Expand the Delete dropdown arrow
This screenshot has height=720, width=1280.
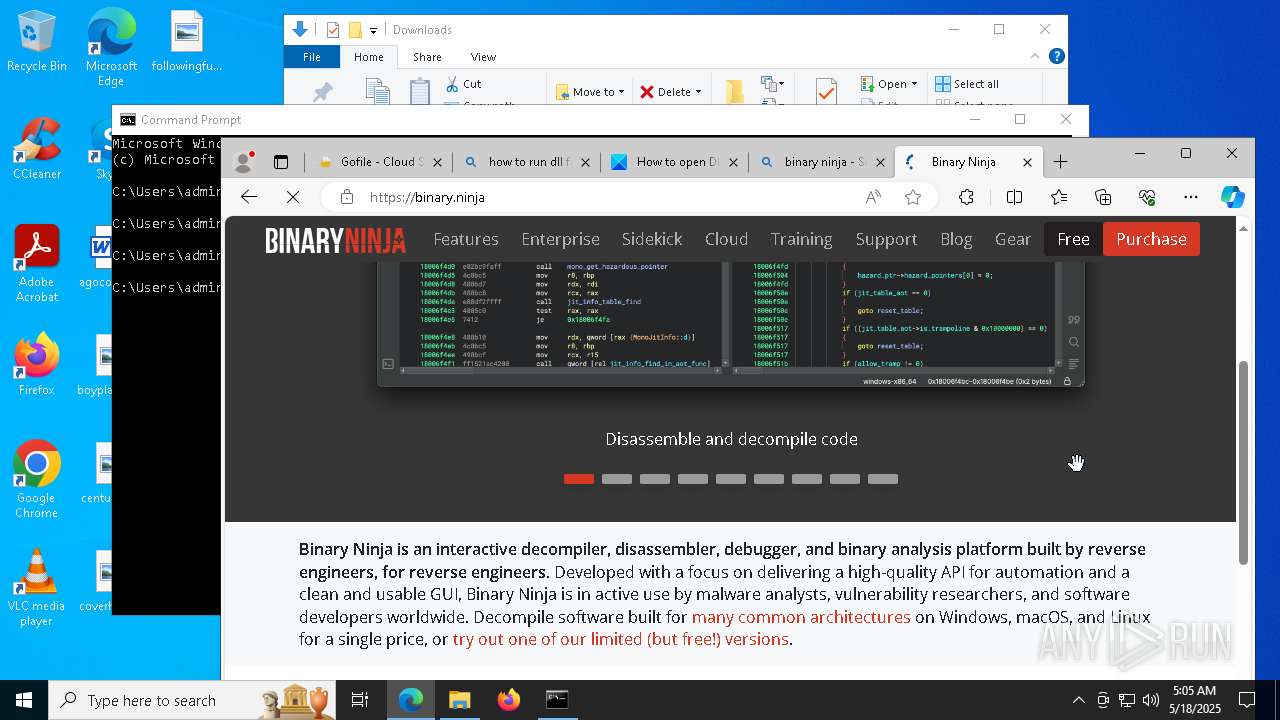(x=698, y=92)
